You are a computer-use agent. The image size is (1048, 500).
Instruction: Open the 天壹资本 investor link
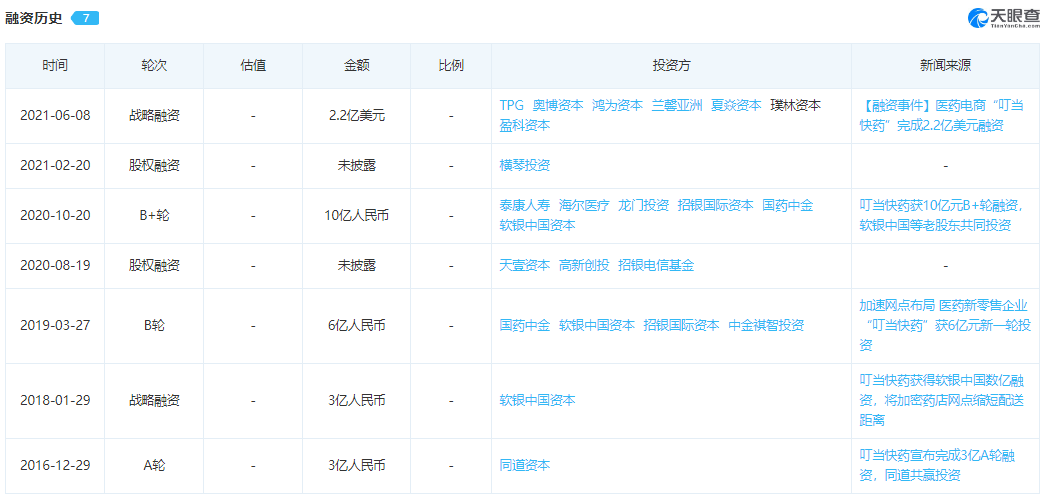(x=525, y=265)
